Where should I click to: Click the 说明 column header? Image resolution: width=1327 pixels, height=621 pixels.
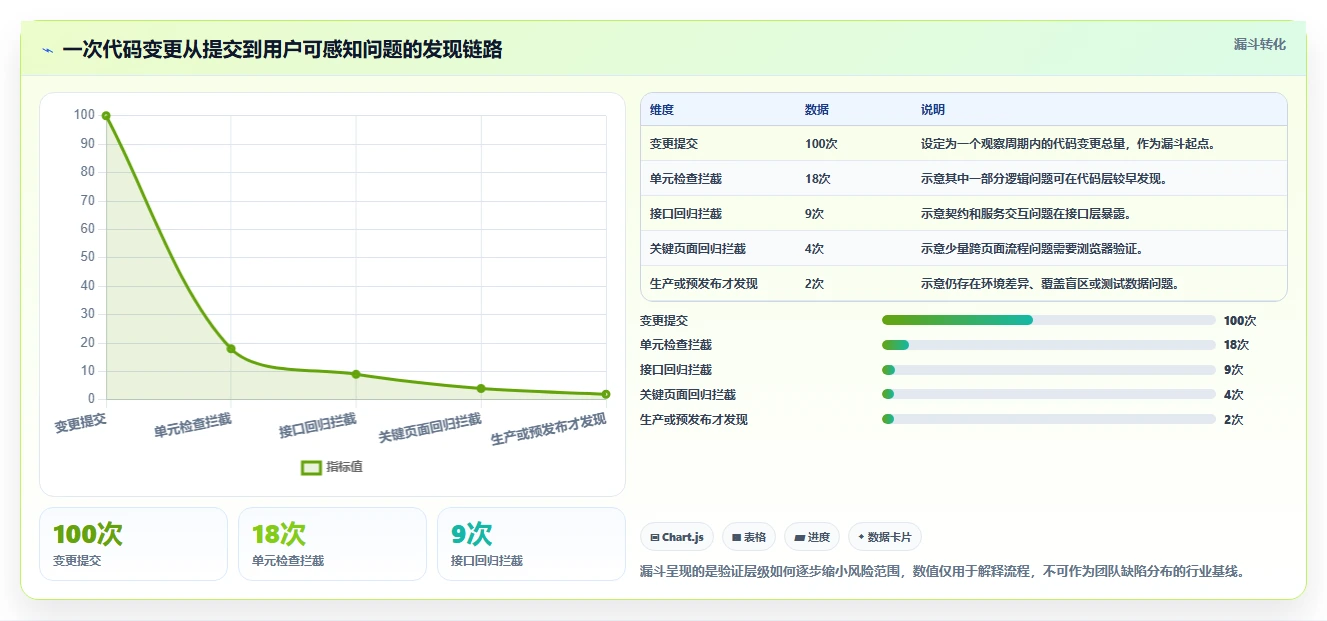click(933, 110)
